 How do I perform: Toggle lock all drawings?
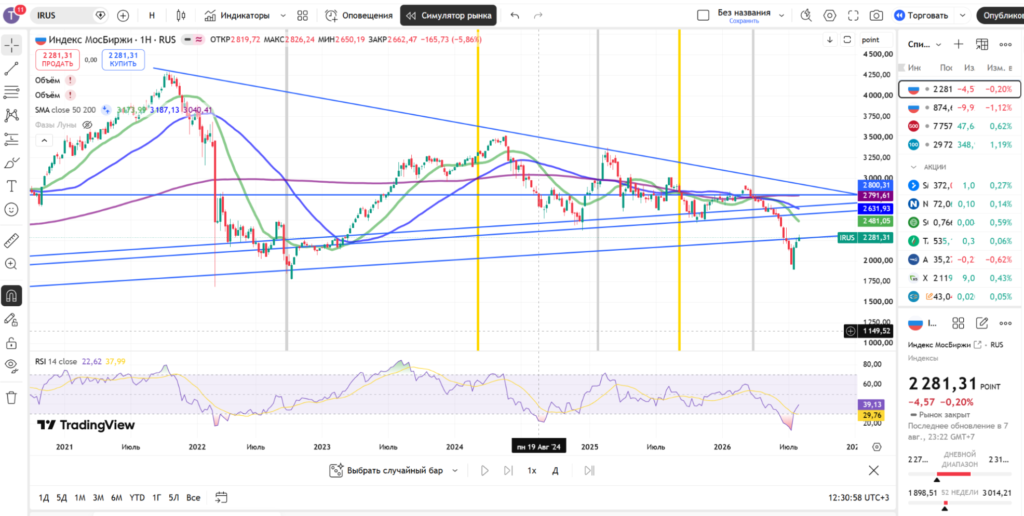(12, 342)
